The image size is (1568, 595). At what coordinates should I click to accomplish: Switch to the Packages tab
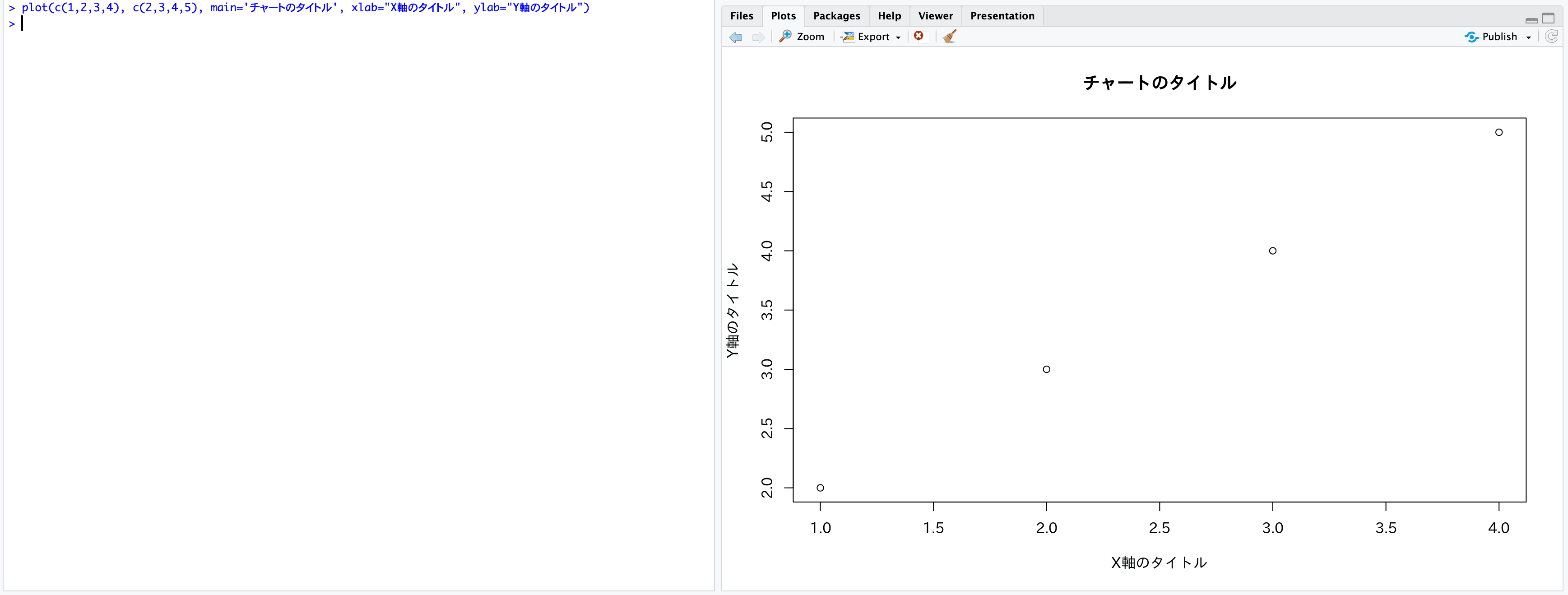tap(836, 16)
